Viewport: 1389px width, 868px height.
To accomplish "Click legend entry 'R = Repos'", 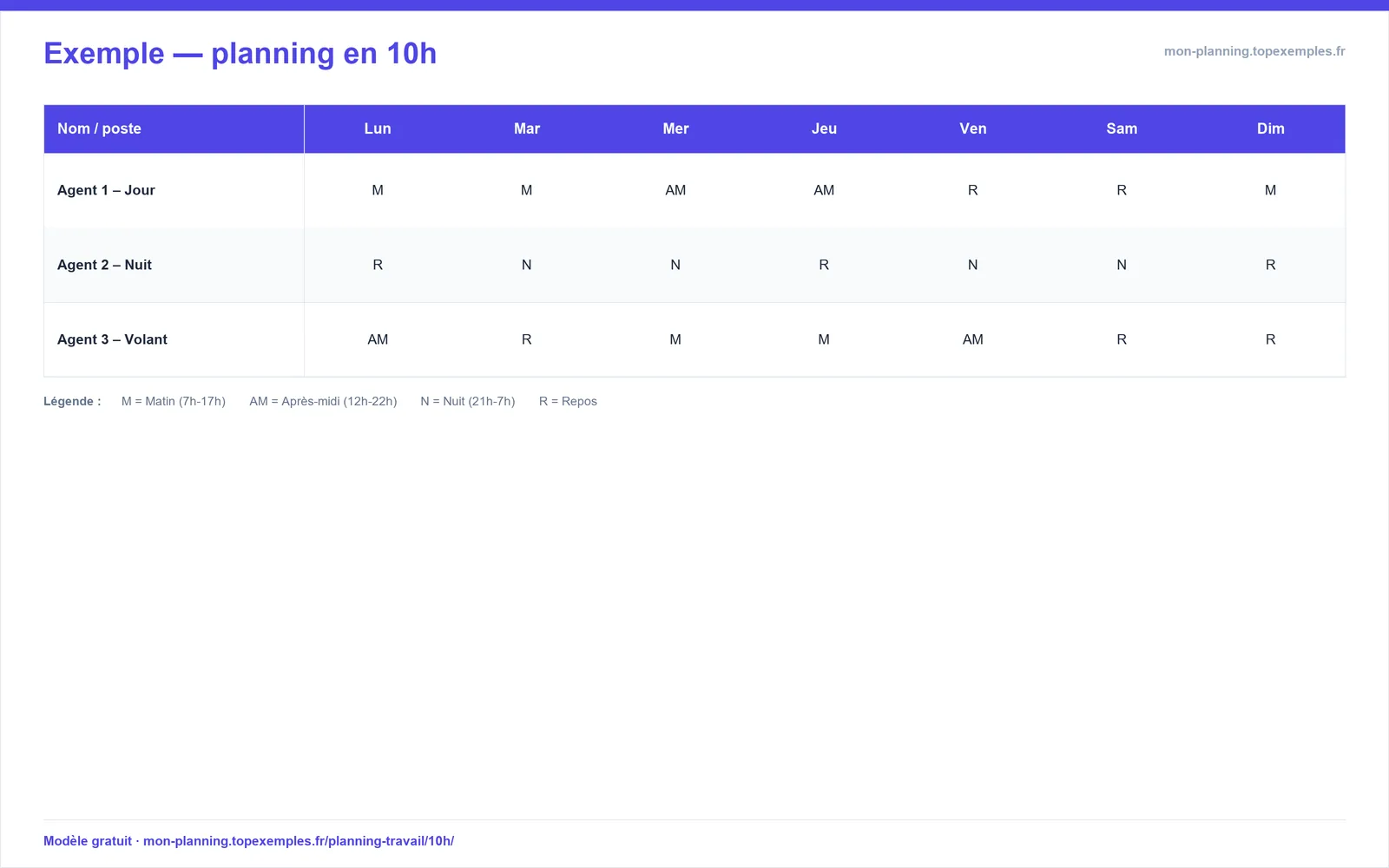I will pyautogui.click(x=568, y=401).
